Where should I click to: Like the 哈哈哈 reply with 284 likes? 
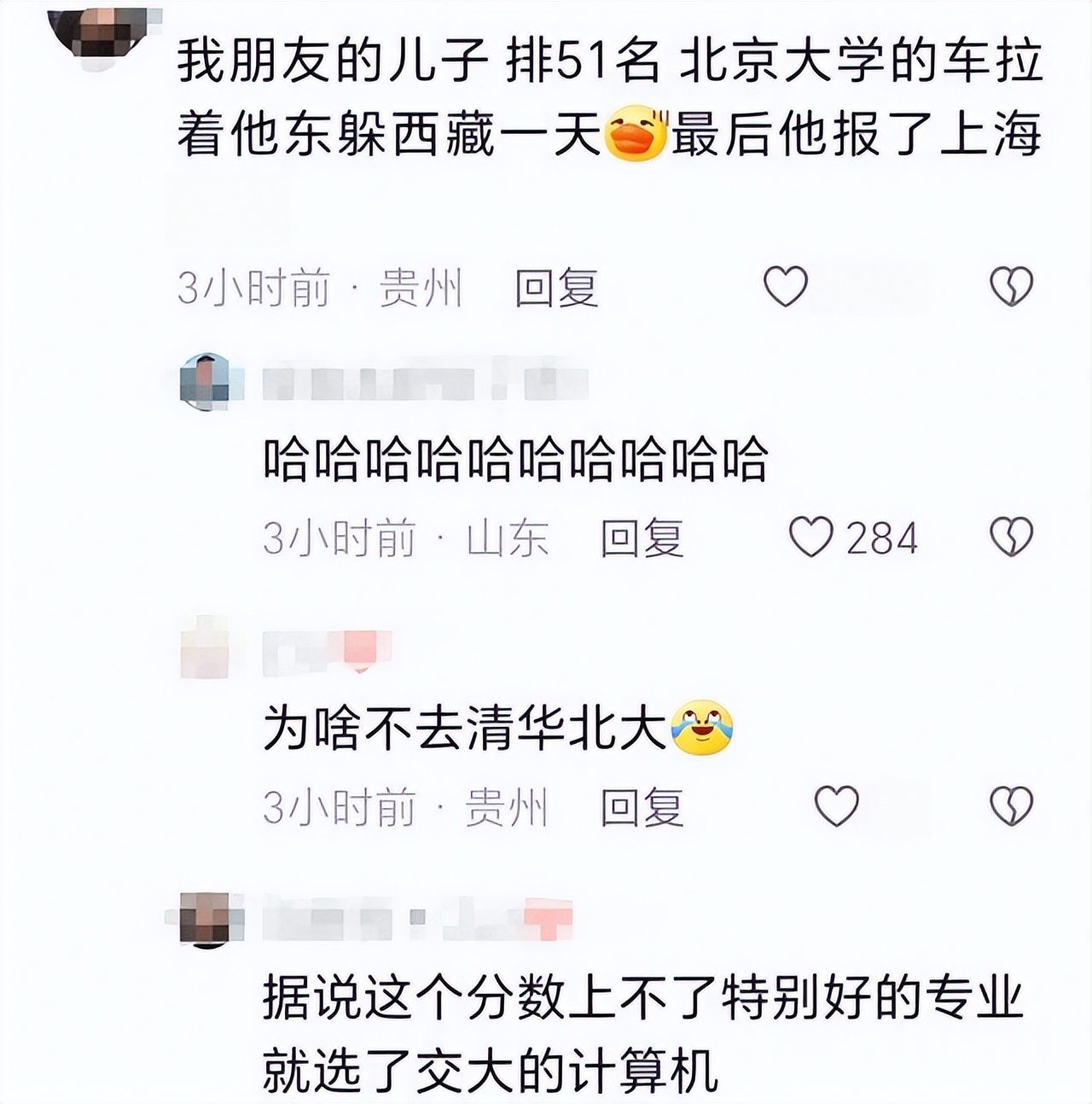click(x=810, y=537)
